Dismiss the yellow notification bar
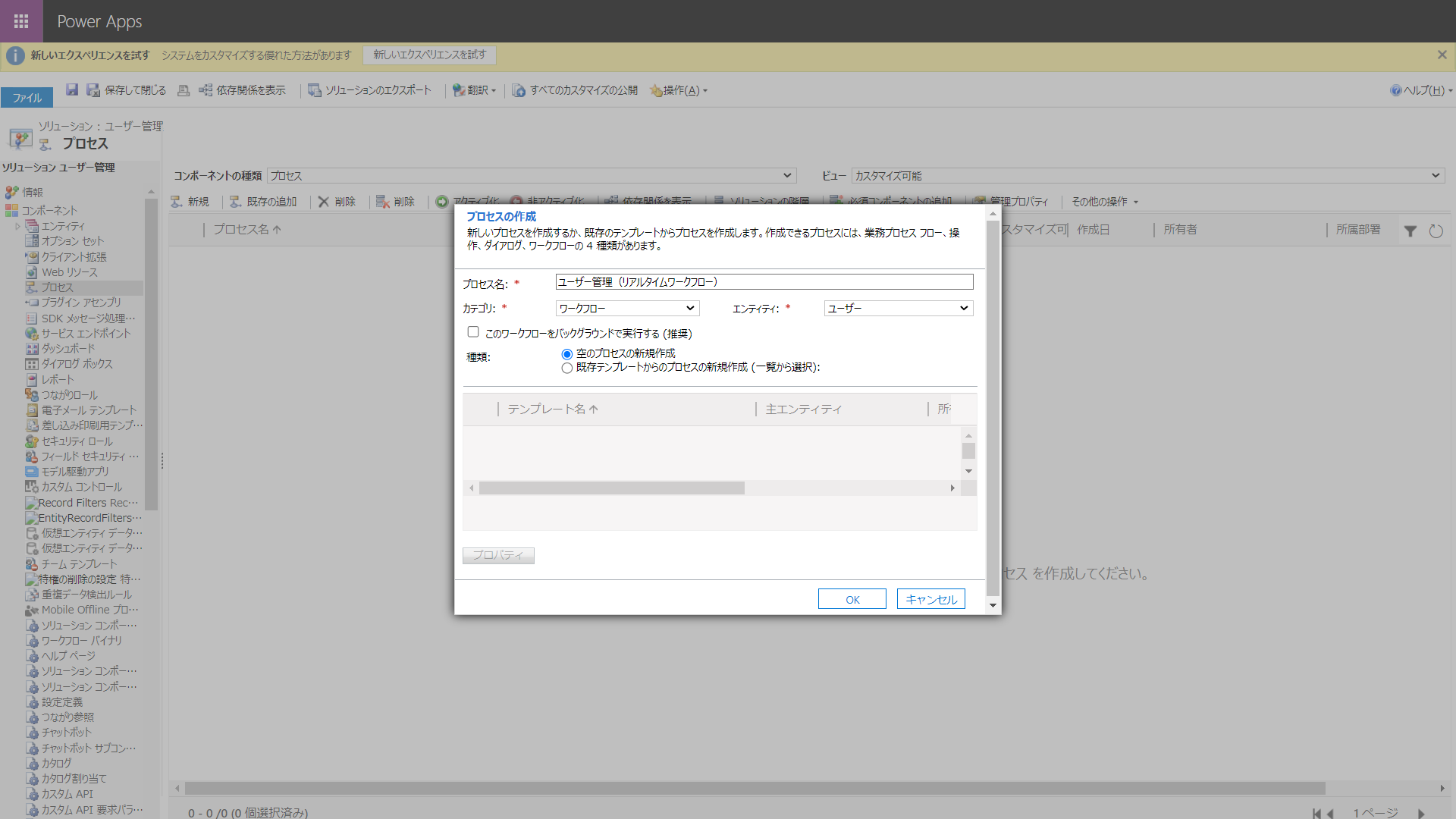Viewport: 1456px width, 819px height. pos(1442,55)
